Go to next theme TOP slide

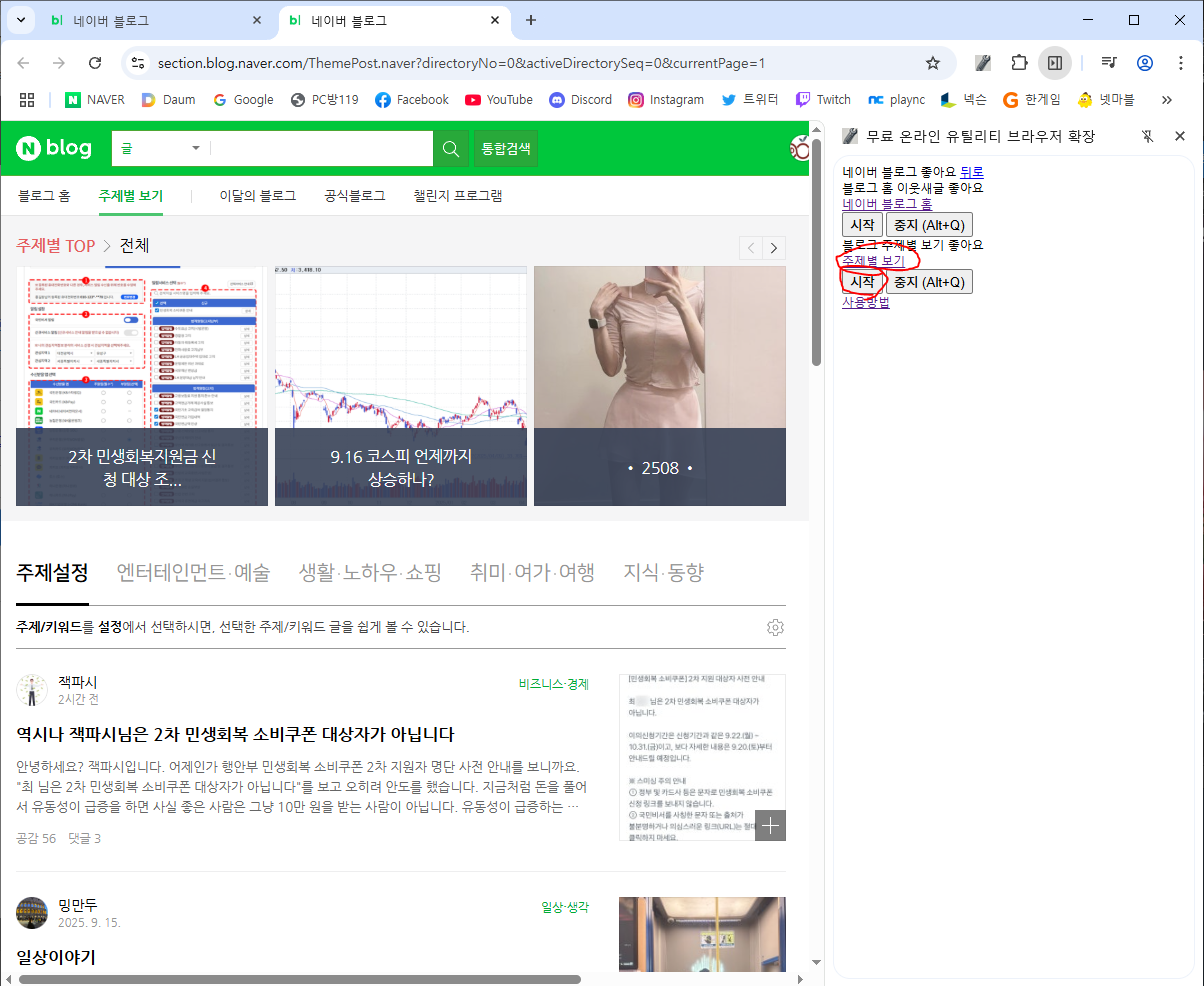tap(774, 248)
